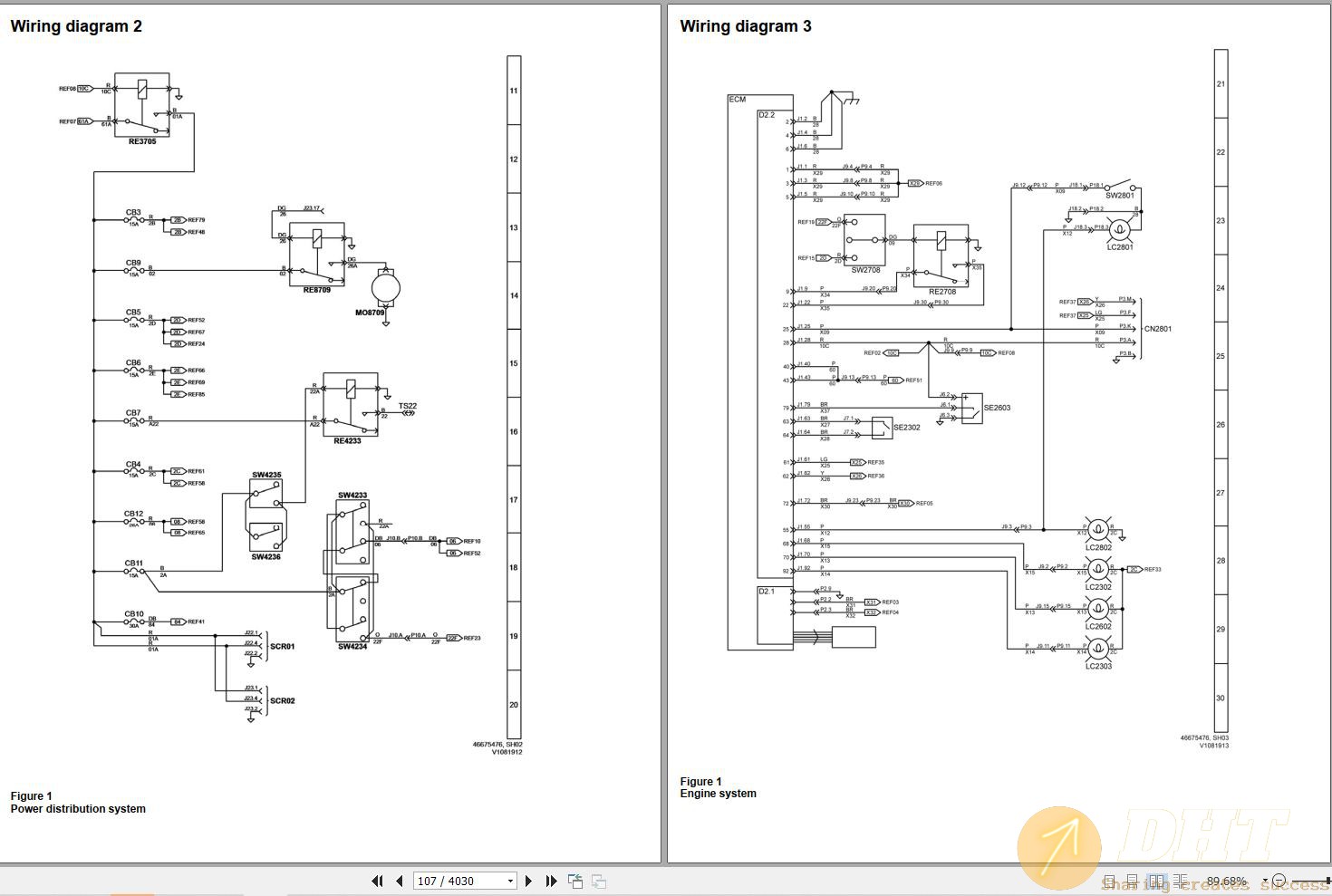The width and height of the screenshot is (1332, 896).
Task: Open the page number dropdown arrow
Action: pos(510,881)
